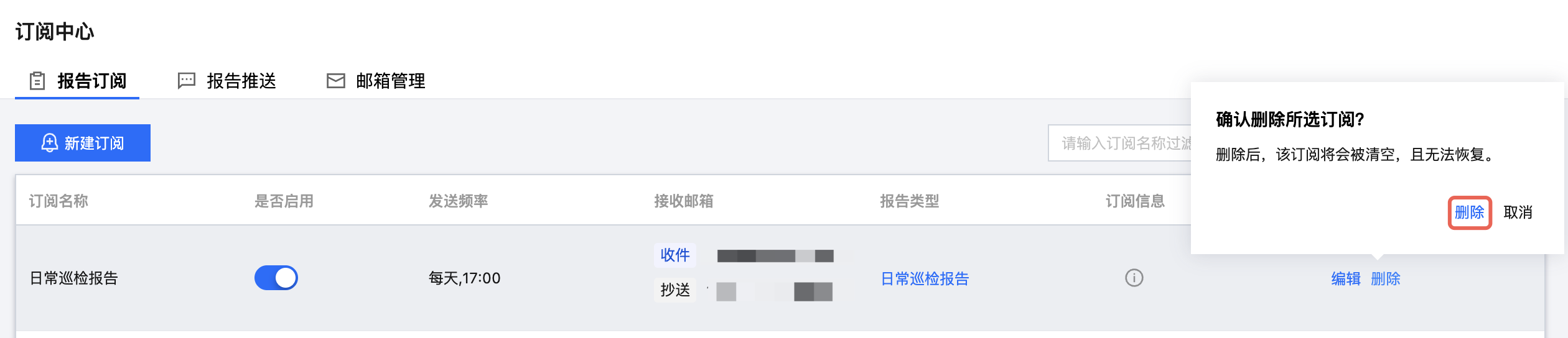The height and width of the screenshot is (338, 1568).
Task: Click the 抄送 CC tag
Action: tap(675, 290)
